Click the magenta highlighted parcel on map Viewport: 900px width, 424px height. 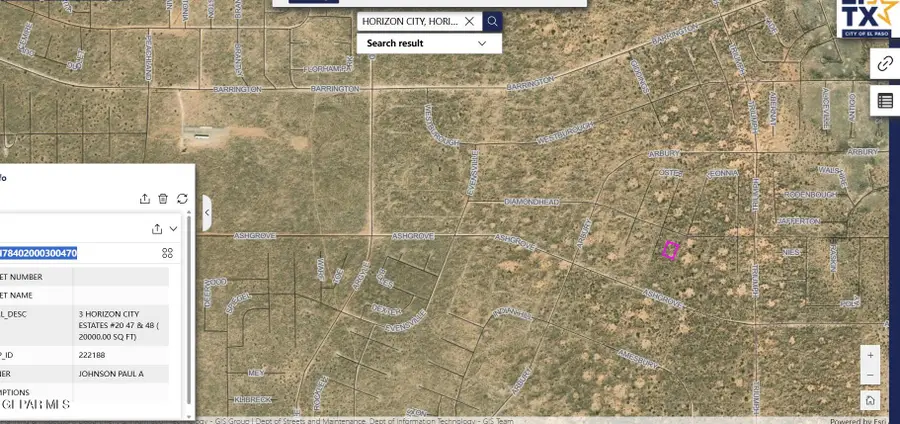[x=670, y=251]
